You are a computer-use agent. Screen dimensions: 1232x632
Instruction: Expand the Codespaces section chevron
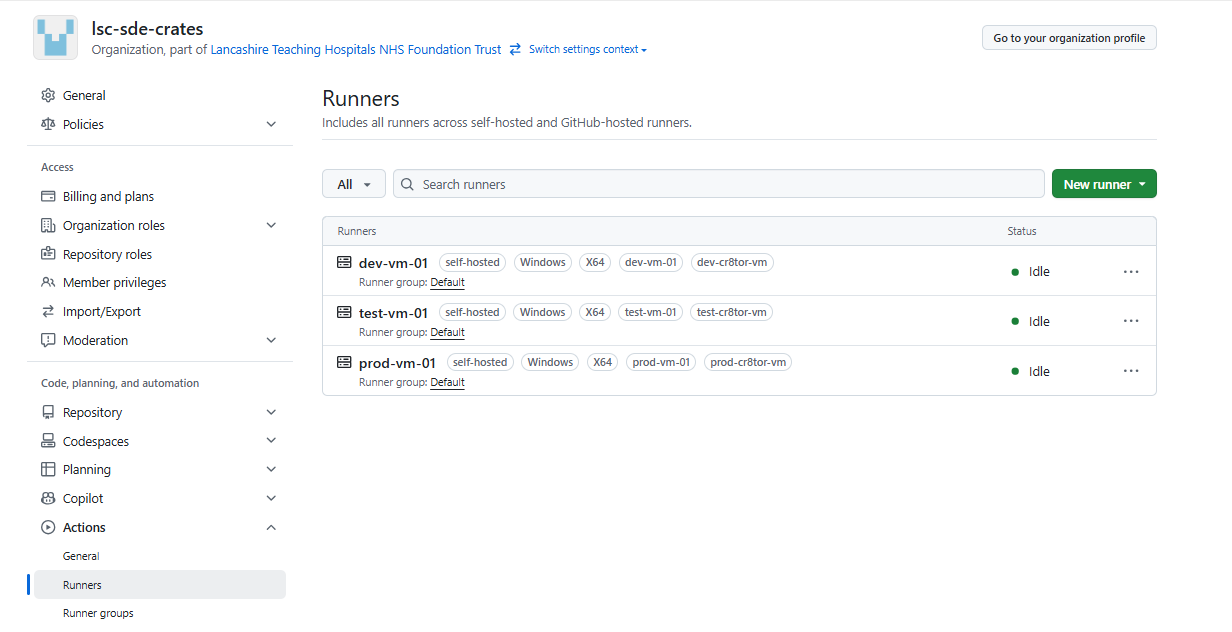[271, 441]
